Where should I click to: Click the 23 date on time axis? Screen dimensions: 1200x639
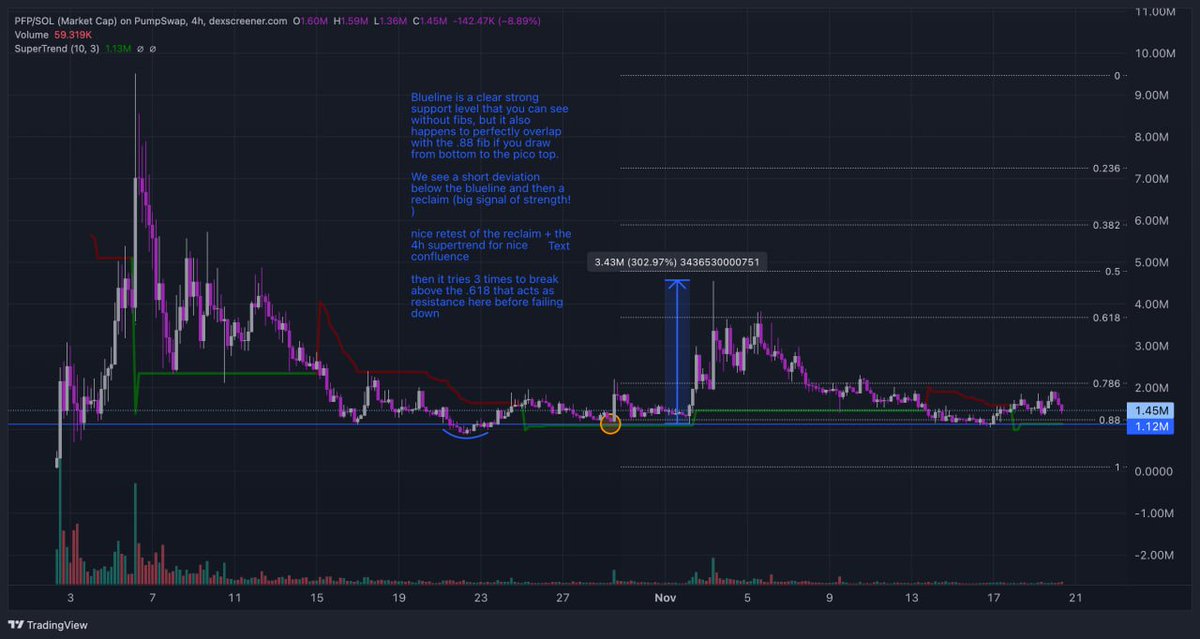pos(481,598)
